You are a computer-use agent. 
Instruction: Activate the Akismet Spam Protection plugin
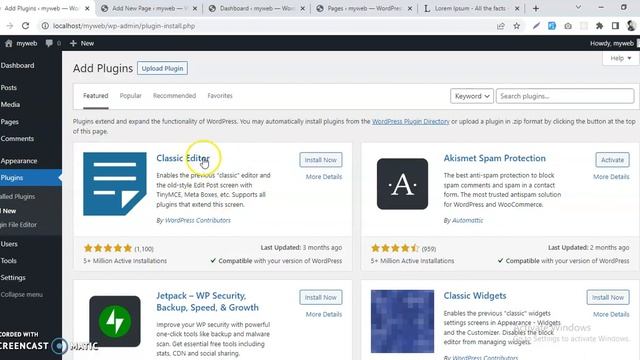[612, 160]
